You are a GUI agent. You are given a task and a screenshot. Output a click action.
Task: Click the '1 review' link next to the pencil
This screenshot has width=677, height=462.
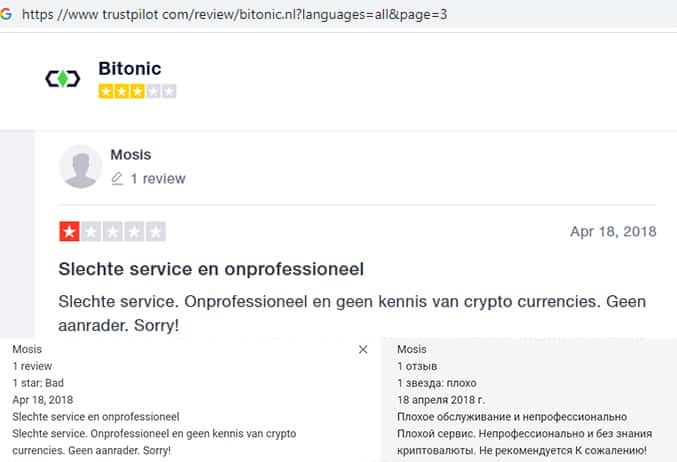158,179
